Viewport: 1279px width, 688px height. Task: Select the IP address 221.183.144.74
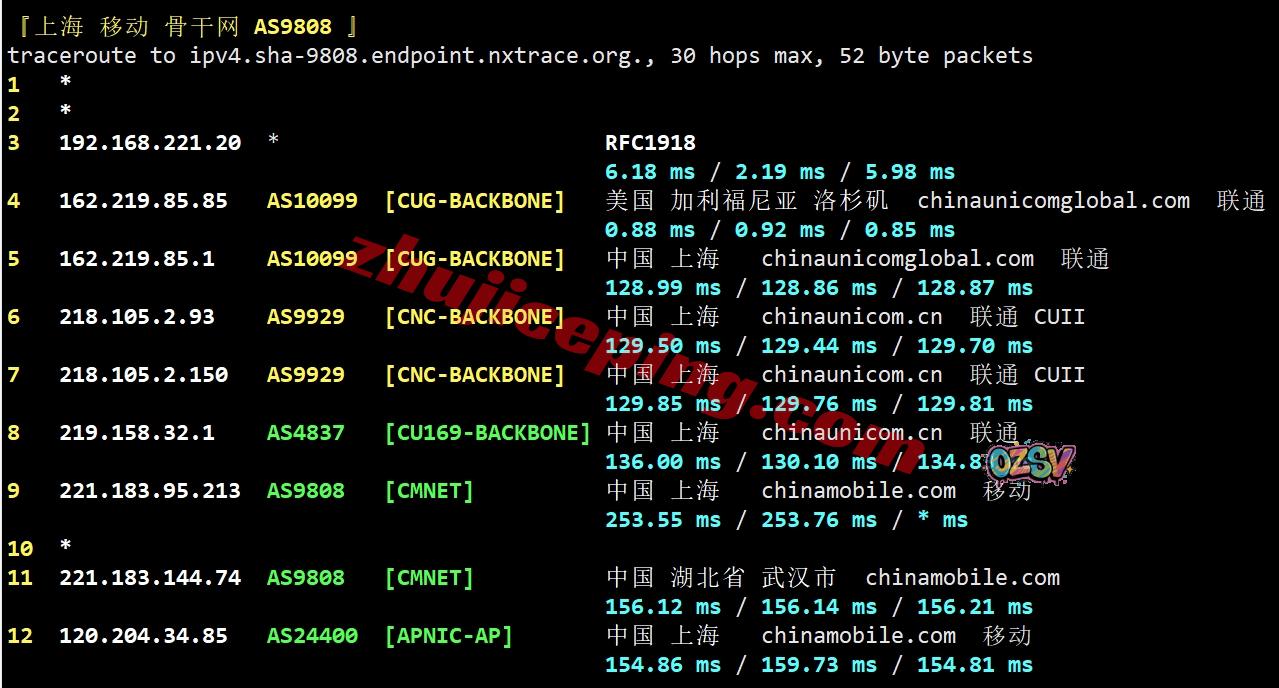(x=150, y=578)
